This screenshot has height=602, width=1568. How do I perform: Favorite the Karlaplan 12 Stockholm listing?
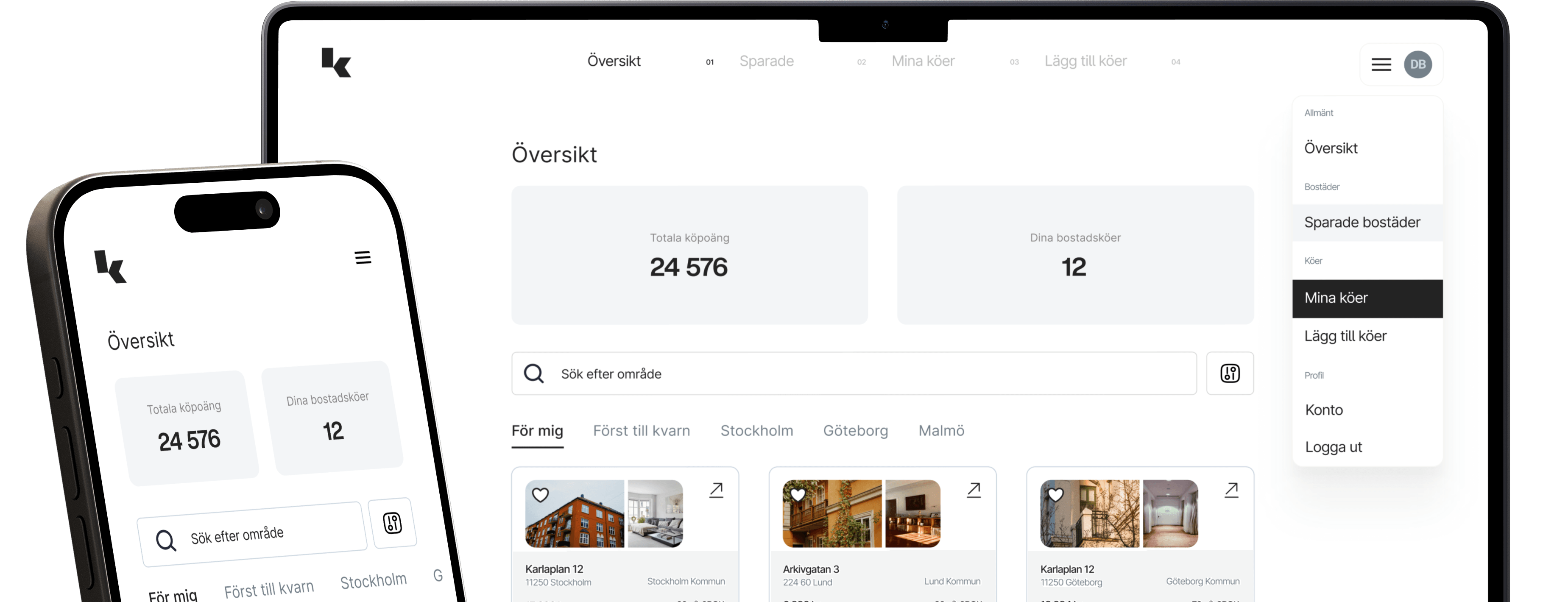[x=541, y=495]
